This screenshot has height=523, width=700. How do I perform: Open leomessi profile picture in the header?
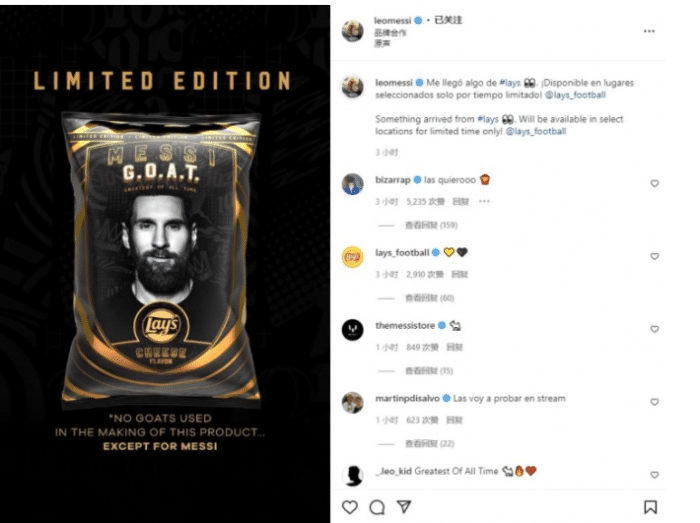pos(353,31)
